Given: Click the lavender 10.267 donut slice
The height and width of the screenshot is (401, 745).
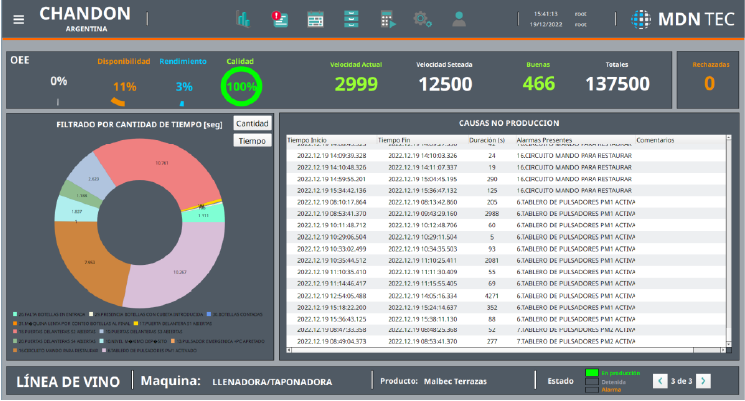Looking at the screenshot, I should (180, 272).
